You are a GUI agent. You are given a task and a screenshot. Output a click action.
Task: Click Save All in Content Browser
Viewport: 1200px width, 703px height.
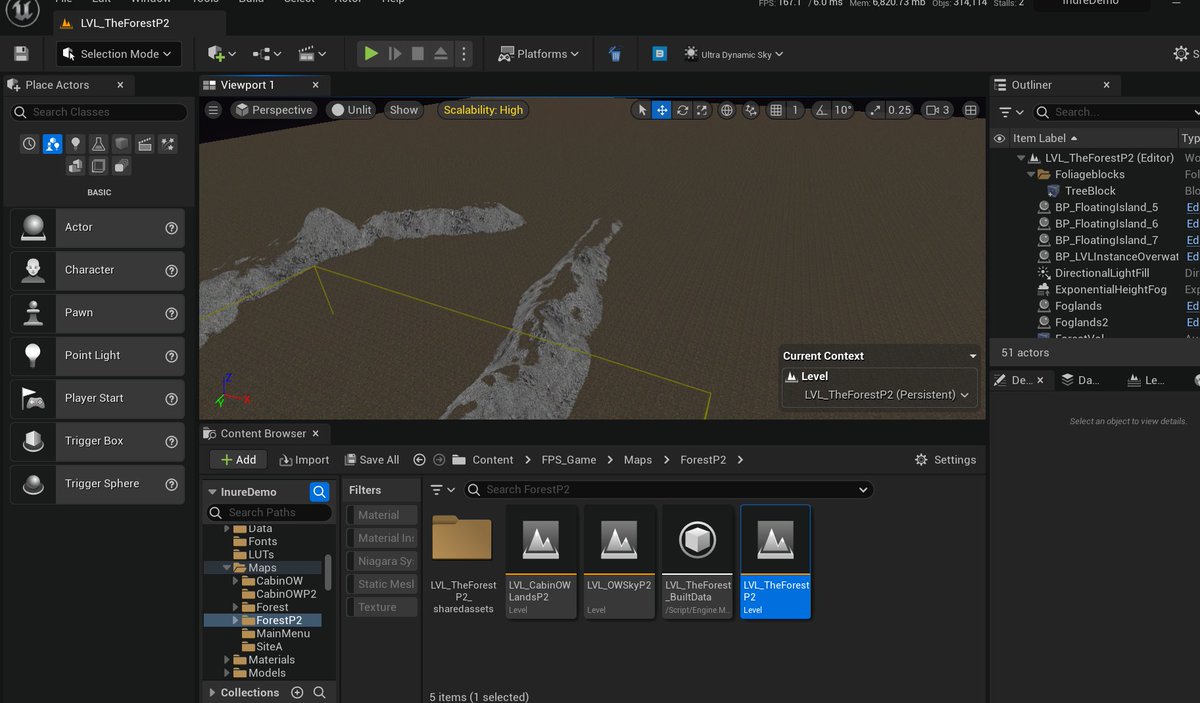(372, 460)
